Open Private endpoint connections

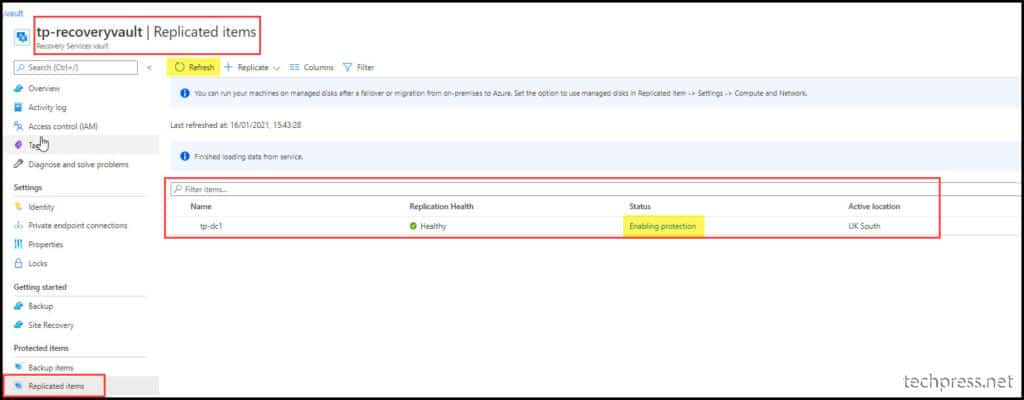coord(78,225)
